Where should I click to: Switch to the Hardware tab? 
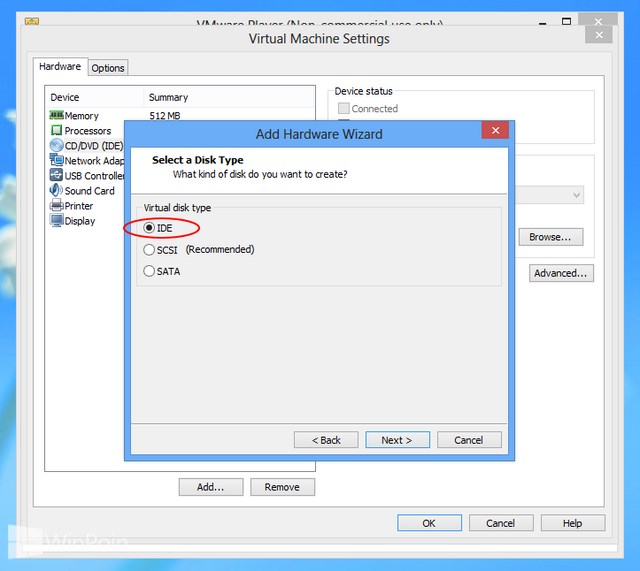click(x=60, y=67)
